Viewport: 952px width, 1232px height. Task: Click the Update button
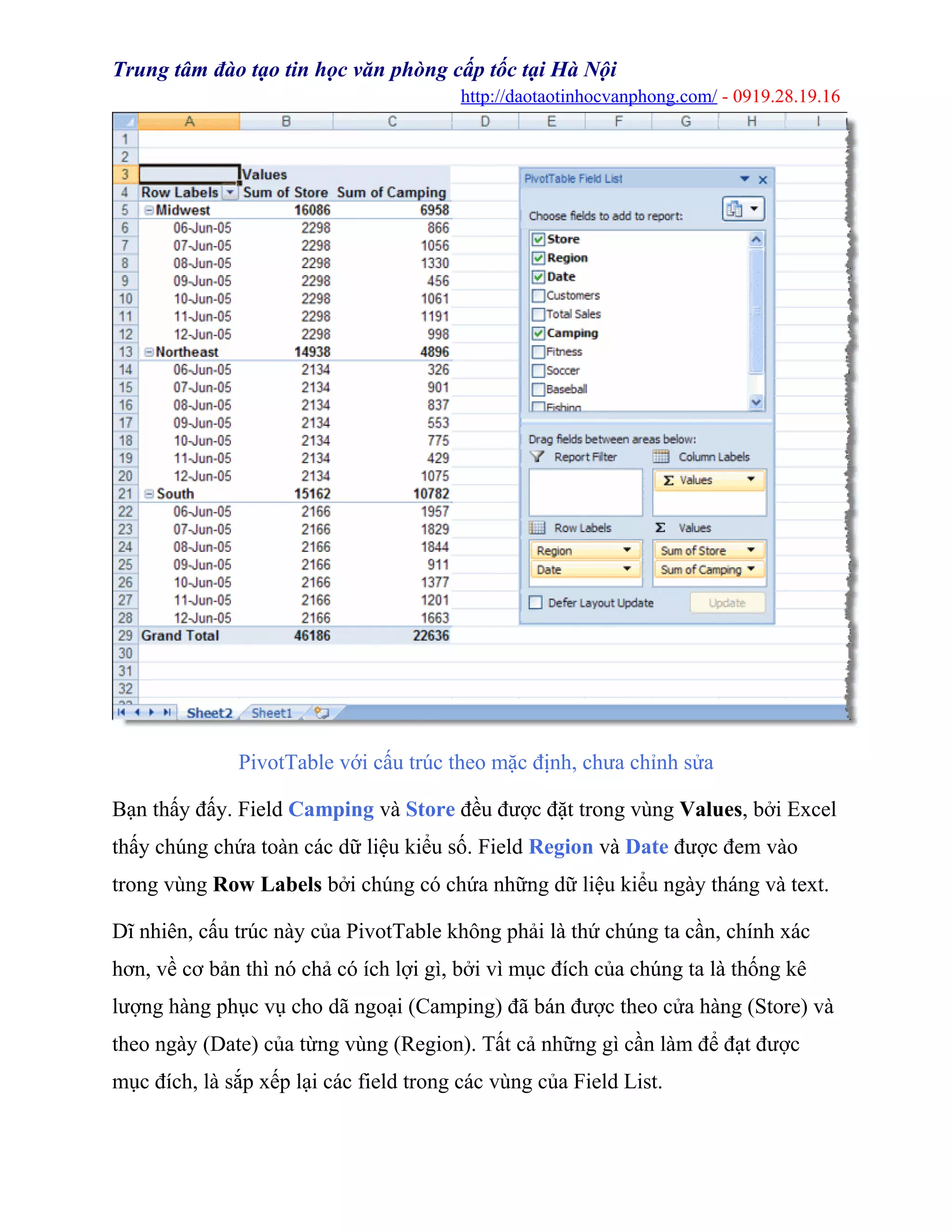(727, 603)
